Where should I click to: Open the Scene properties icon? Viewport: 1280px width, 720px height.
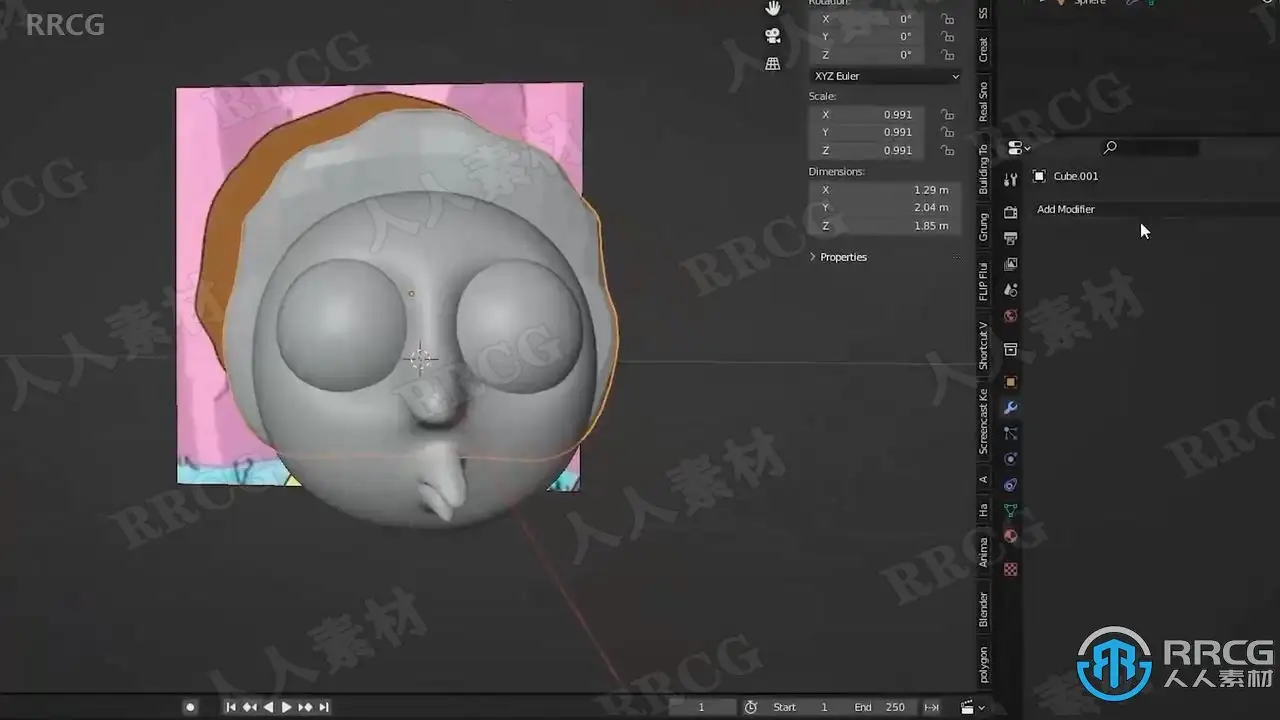1010,290
